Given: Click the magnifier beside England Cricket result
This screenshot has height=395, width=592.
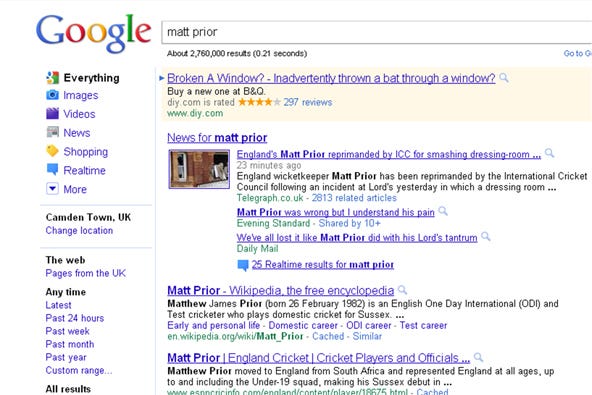Looking at the screenshot, I should [478, 357].
